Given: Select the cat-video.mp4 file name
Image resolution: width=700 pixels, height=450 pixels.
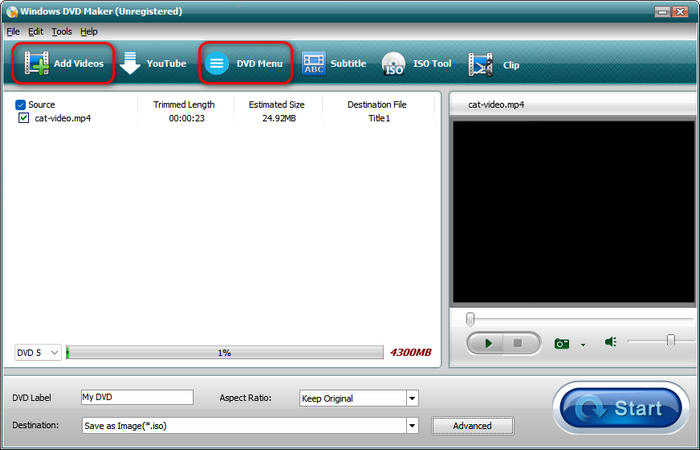Looking at the screenshot, I should tap(63, 118).
